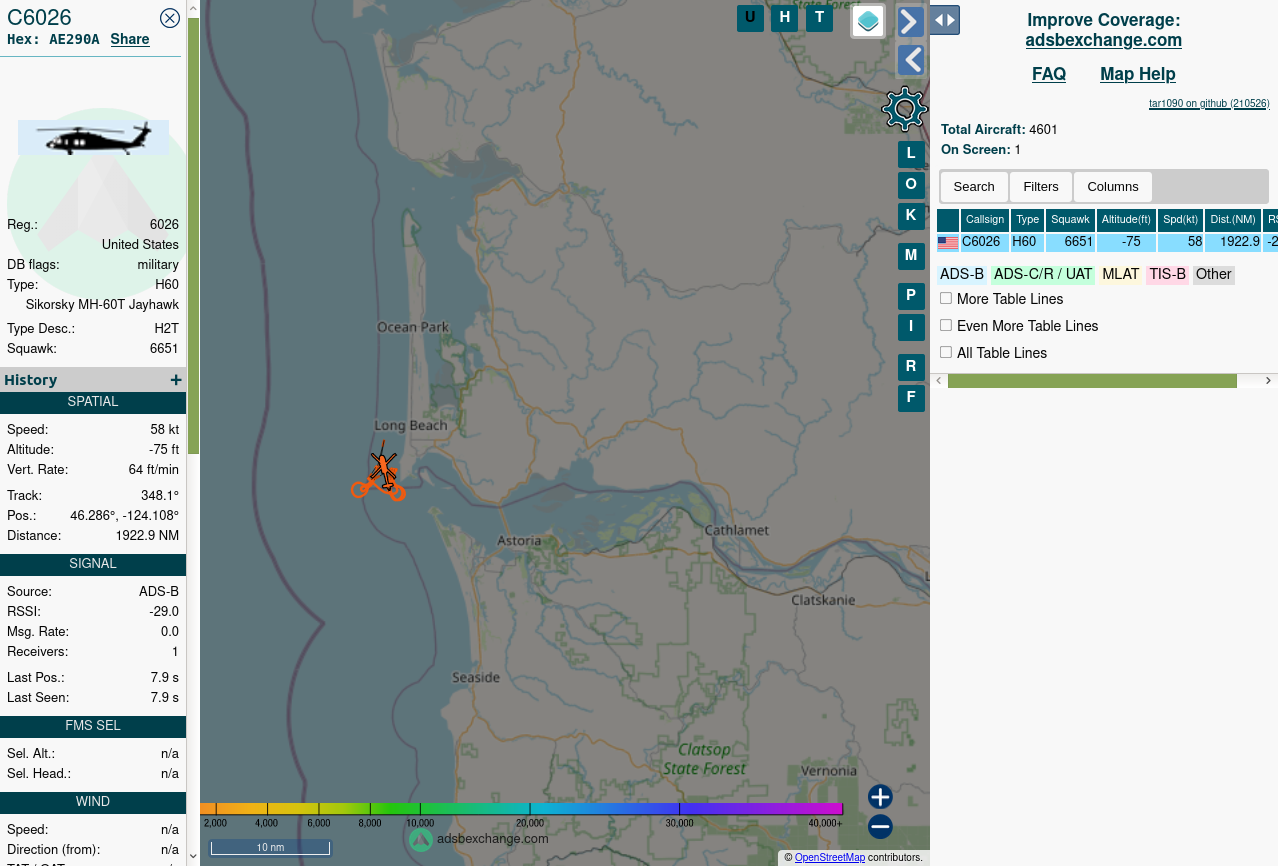Click the table scrollbar left arrow

tap(939, 381)
